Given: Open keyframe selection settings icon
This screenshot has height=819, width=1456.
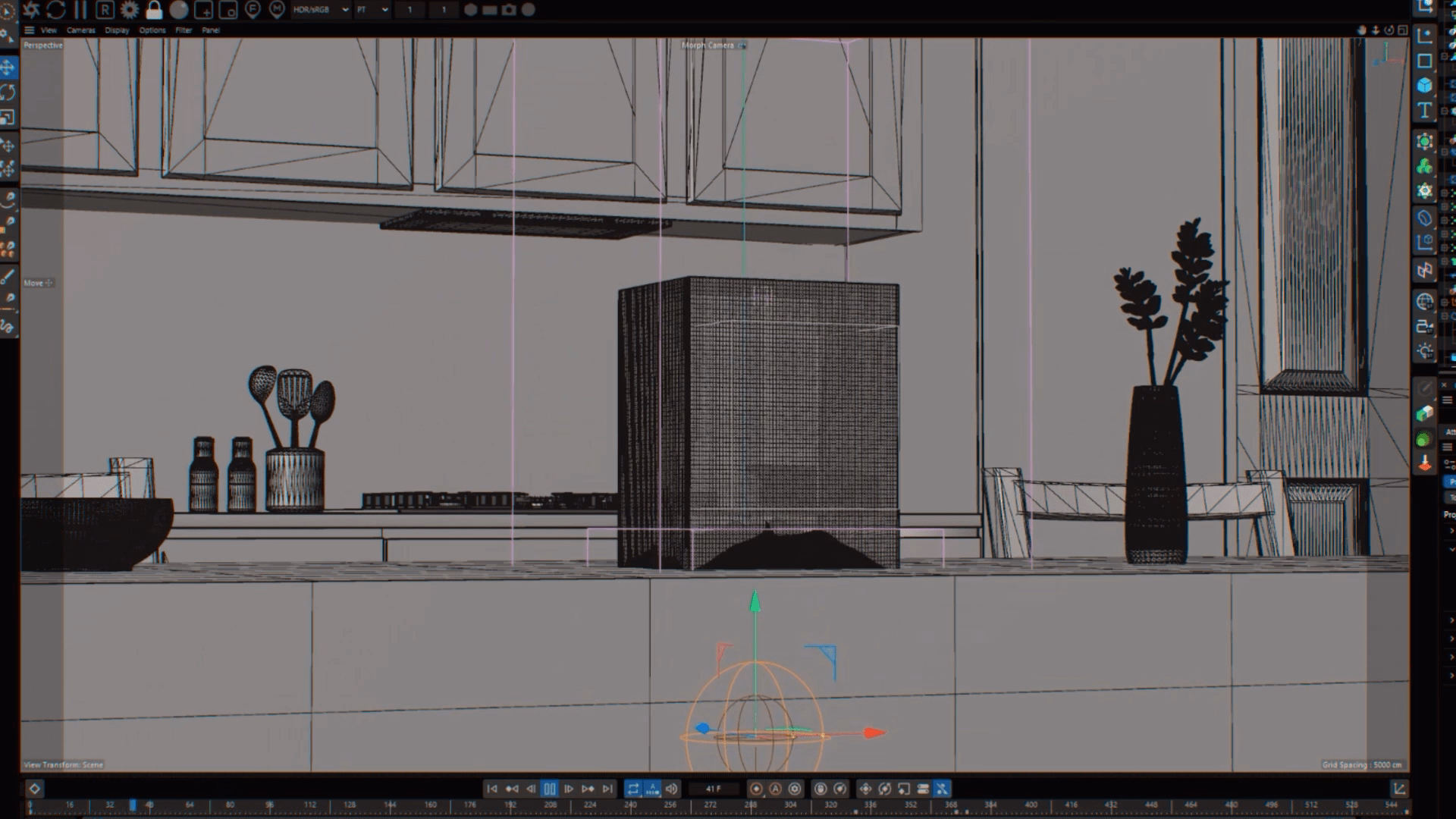Looking at the screenshot, I should (x=795, y=789).
